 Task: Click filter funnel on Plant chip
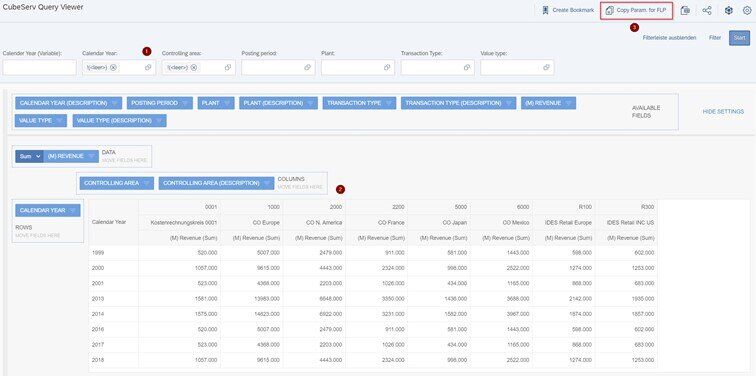tap(228, 103)
